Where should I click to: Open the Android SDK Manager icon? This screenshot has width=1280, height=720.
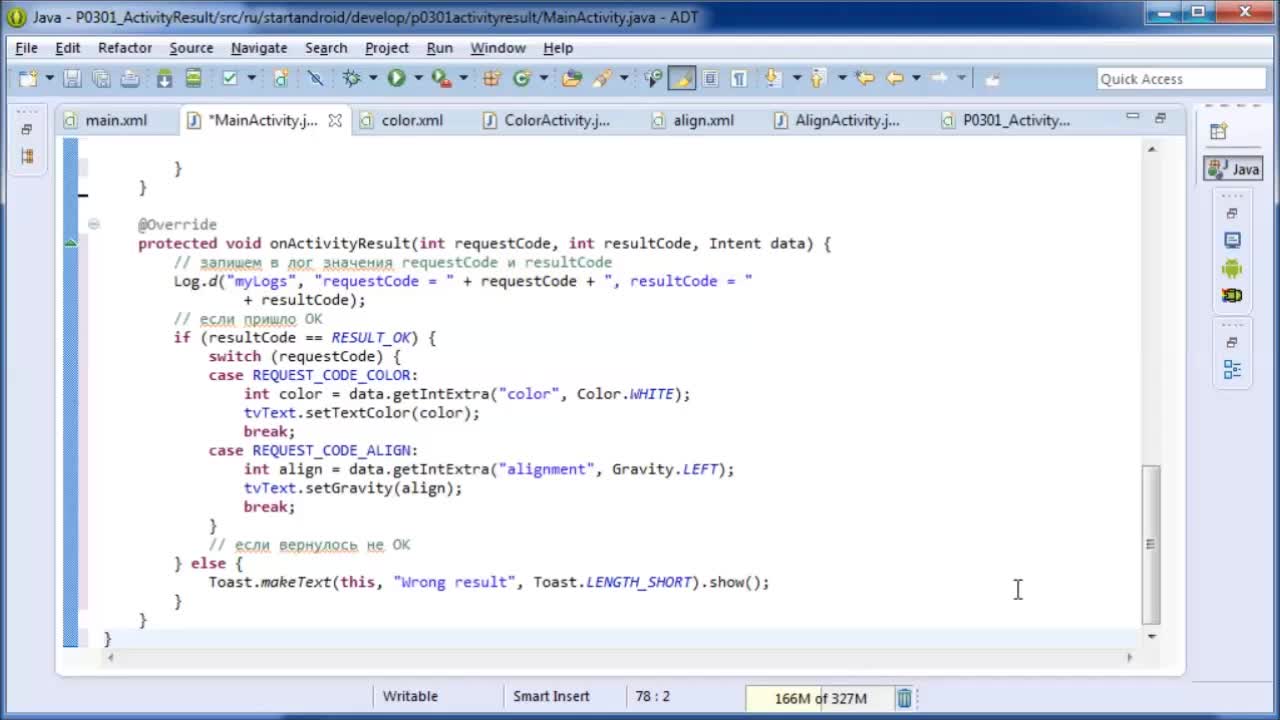[165, 78]
